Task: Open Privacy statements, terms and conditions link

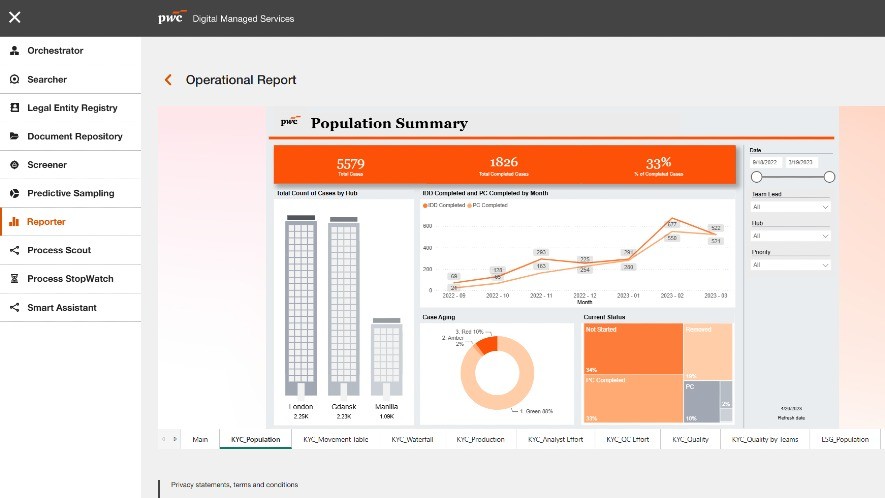Action: pyautogui.click(x=234, y=484)
